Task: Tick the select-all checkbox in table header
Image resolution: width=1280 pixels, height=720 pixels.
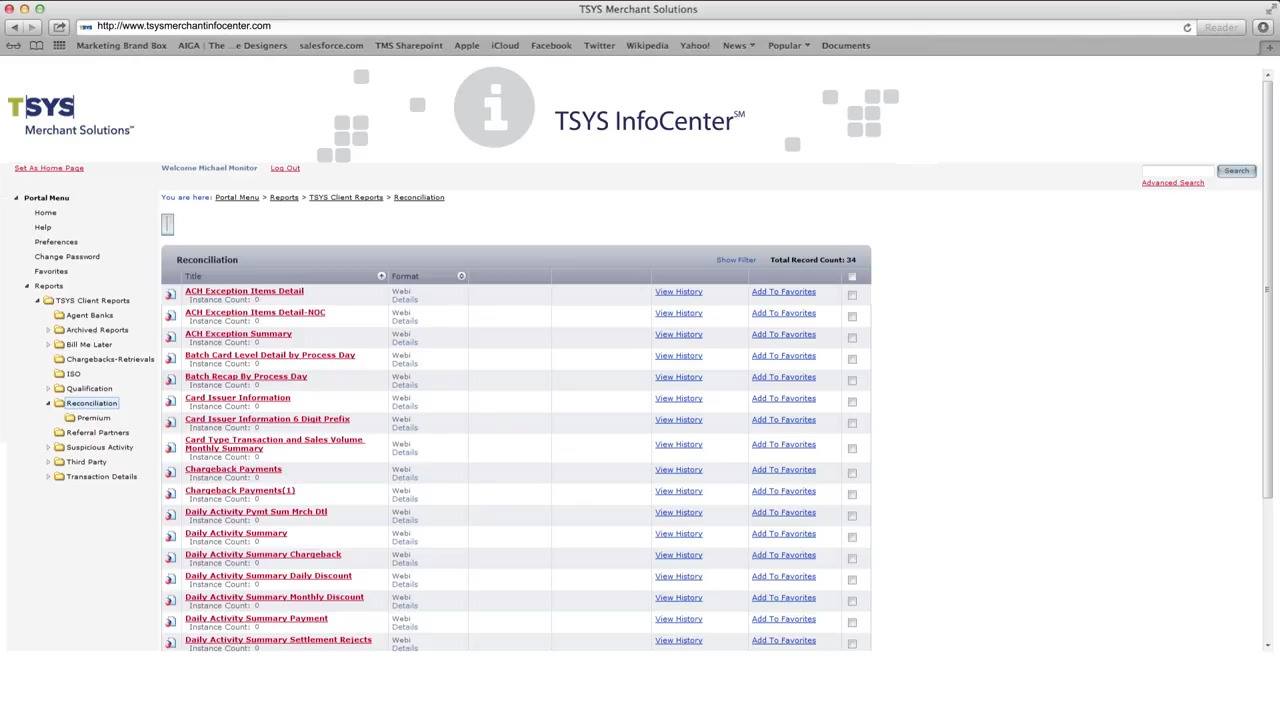Action: pos(852,277)
